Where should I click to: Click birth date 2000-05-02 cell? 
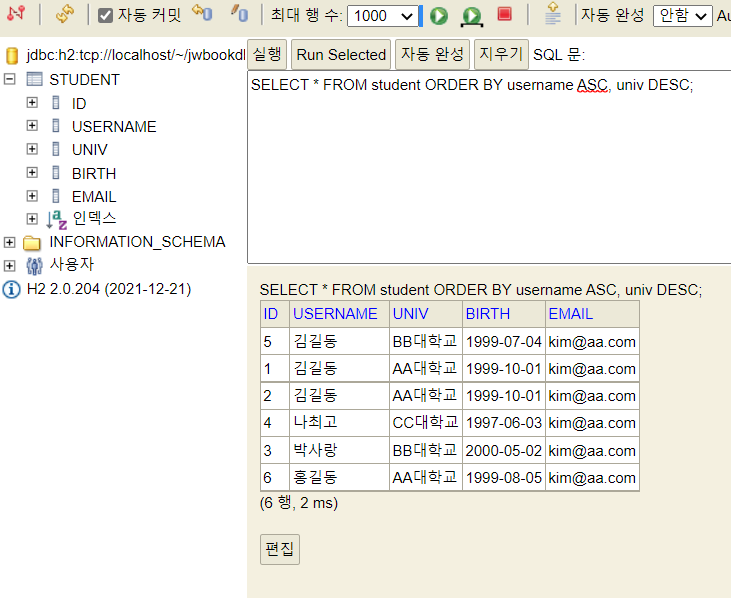pyautogui.click(x=503, y=450)
